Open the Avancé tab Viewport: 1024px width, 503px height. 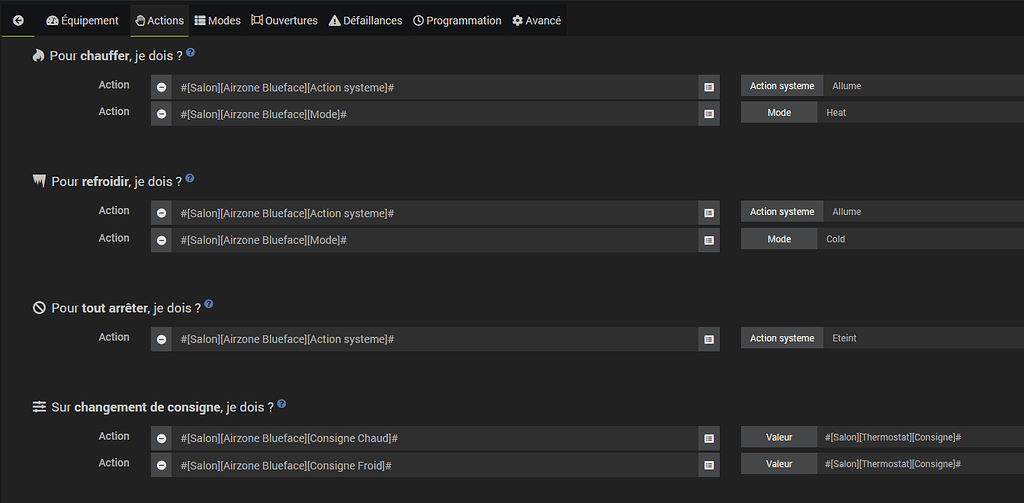point(537,20)
